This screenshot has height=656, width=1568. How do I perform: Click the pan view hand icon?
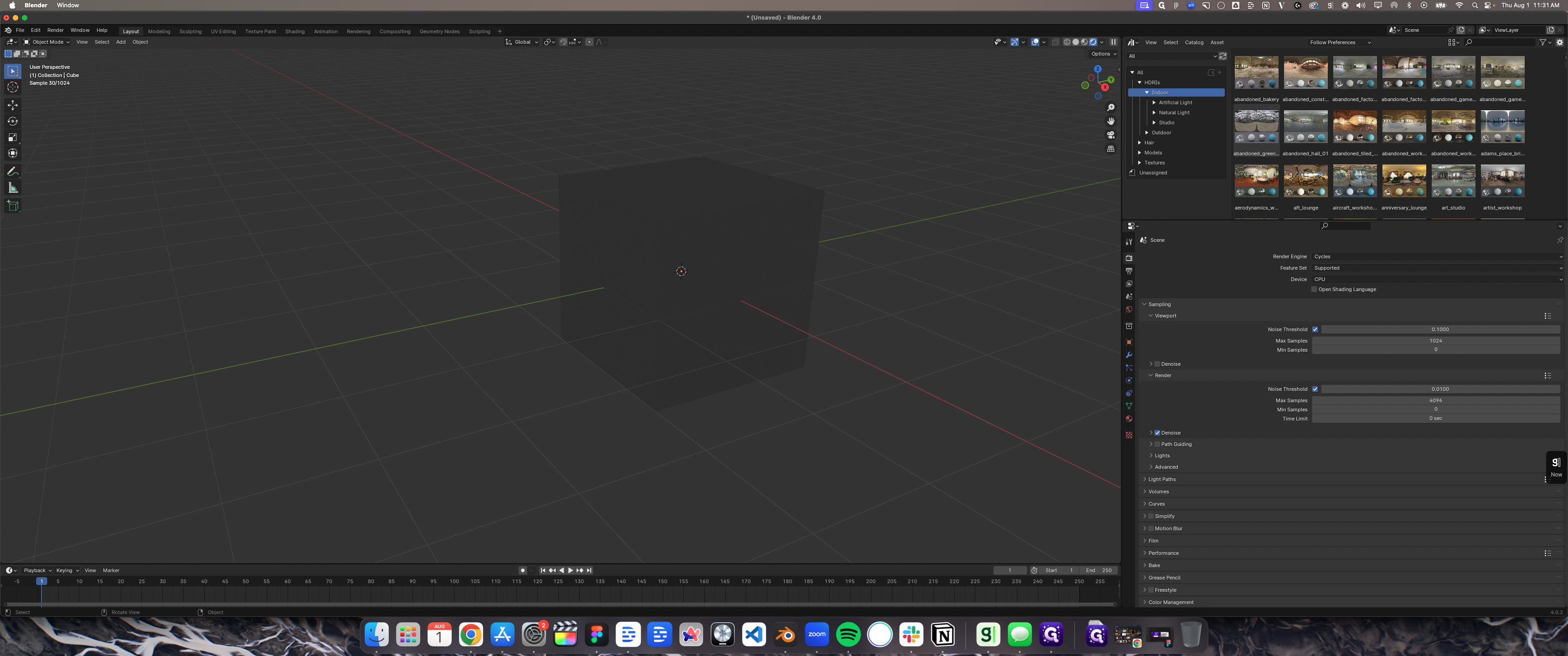pos(1111,121)
